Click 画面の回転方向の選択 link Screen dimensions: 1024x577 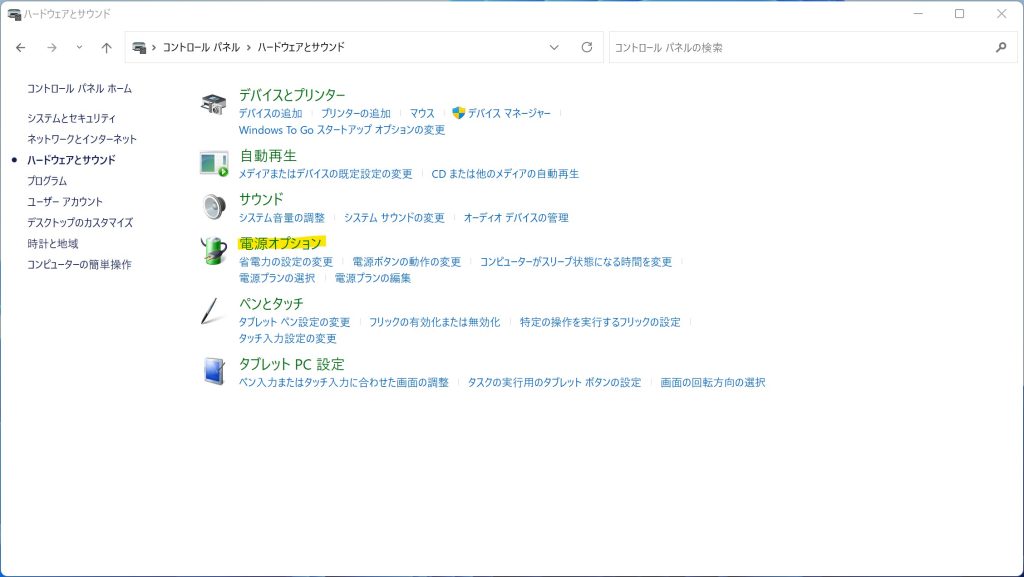tap(712, 382)
